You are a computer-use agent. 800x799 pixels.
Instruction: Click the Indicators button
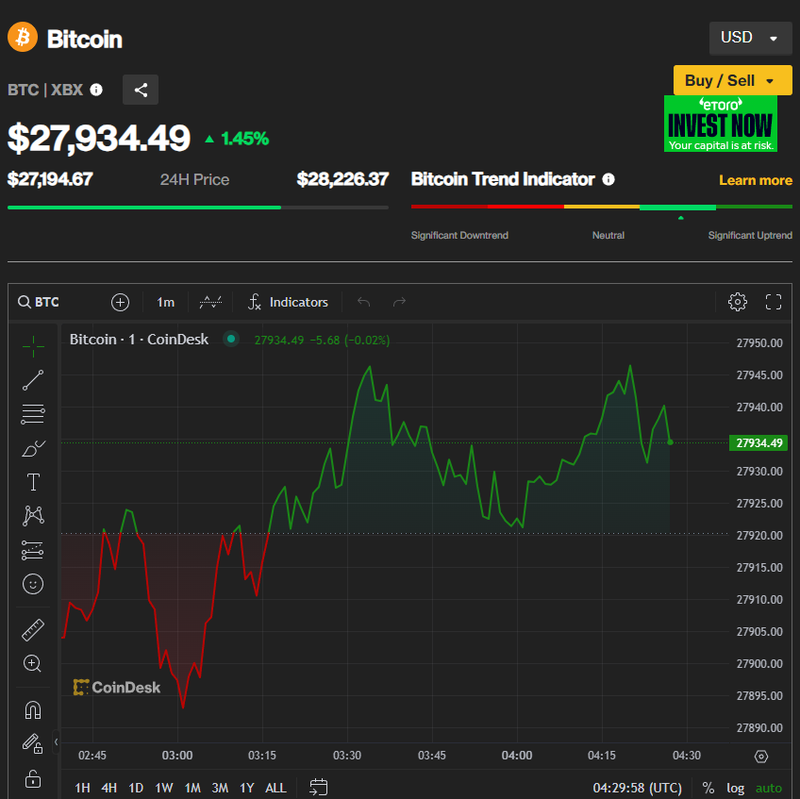tap(288, 302)
